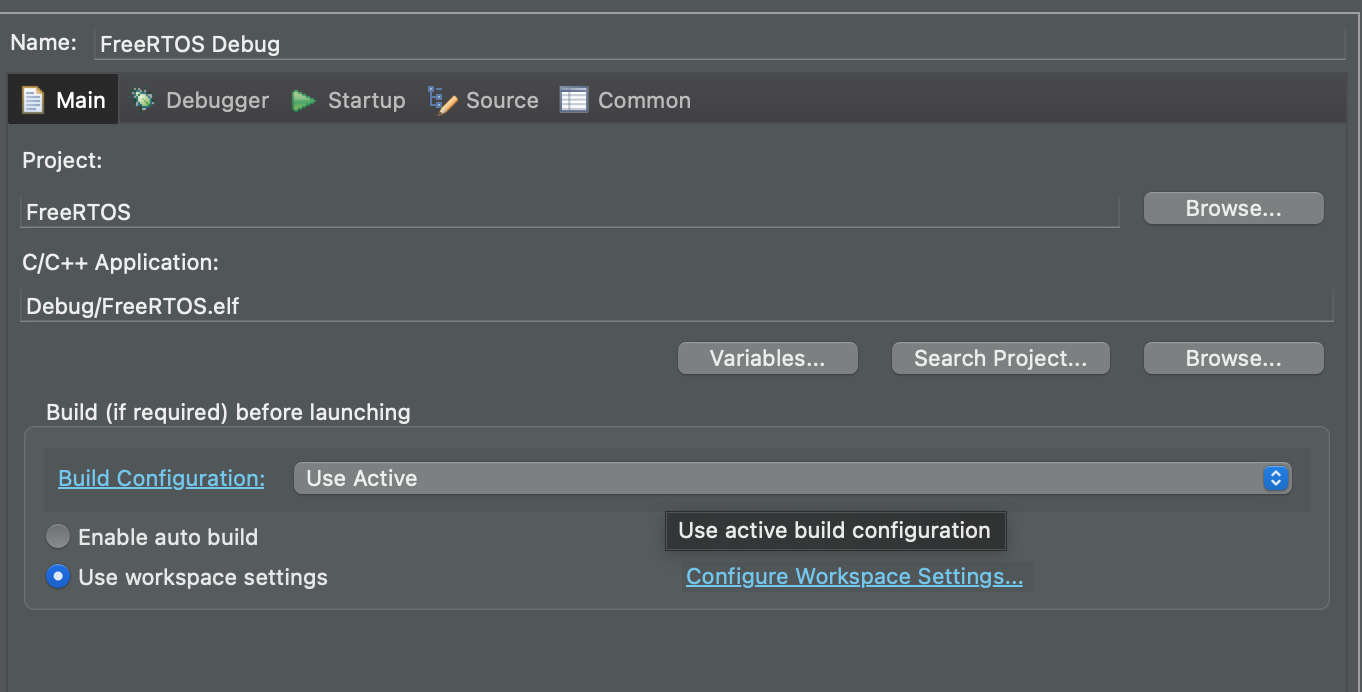
Task: Click the Main tab document icon
Action: click(33, 100)
